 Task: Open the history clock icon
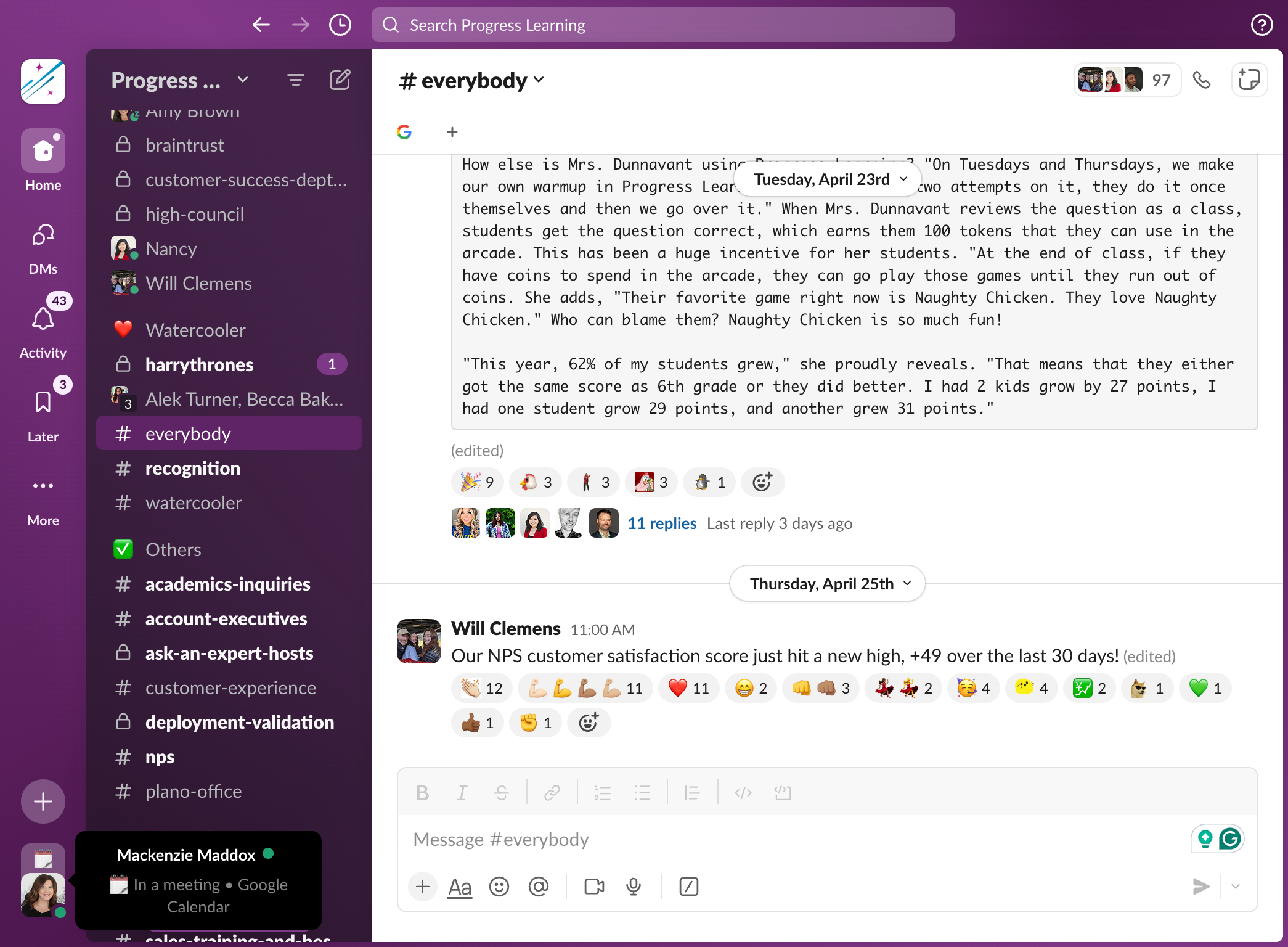click(x=340, y=25)
